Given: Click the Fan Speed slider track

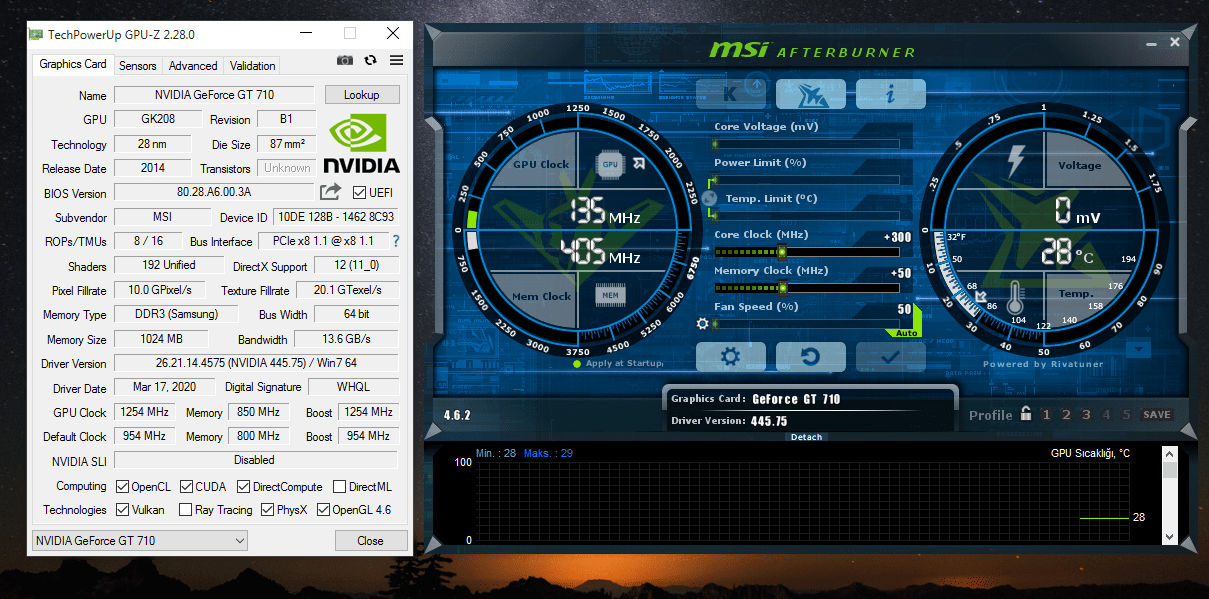Looking at the screenshot, I should 806,324.
